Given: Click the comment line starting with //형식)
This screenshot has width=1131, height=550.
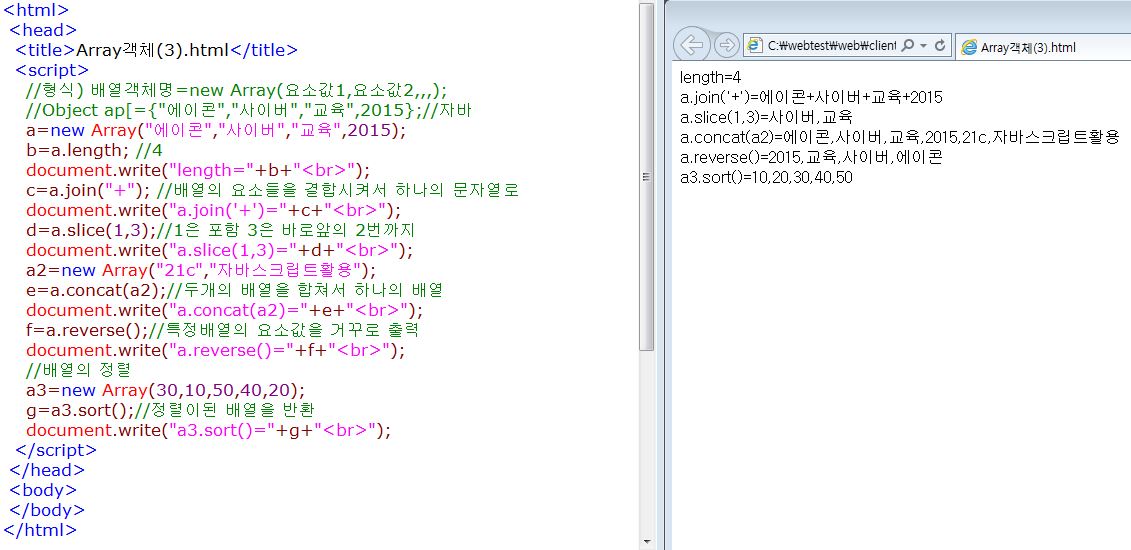Looking at the screenshot, I should pos(237,90).
